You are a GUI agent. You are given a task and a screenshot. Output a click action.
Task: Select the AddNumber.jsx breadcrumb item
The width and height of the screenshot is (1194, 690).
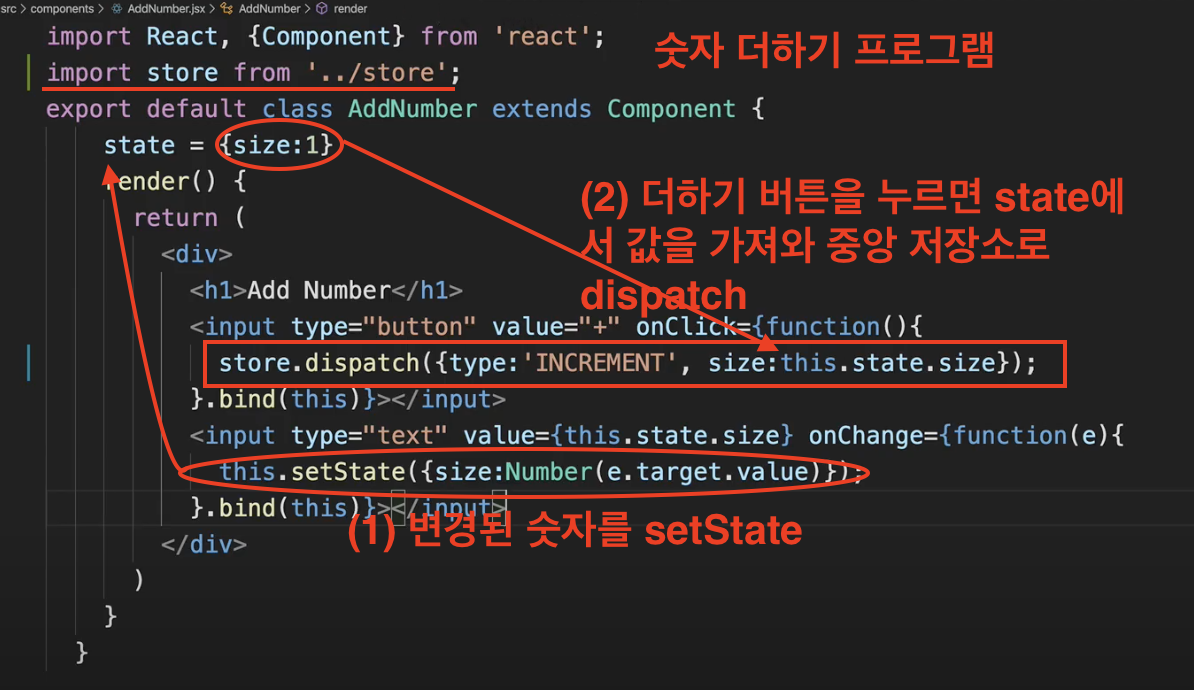click(x=165, y=8)
